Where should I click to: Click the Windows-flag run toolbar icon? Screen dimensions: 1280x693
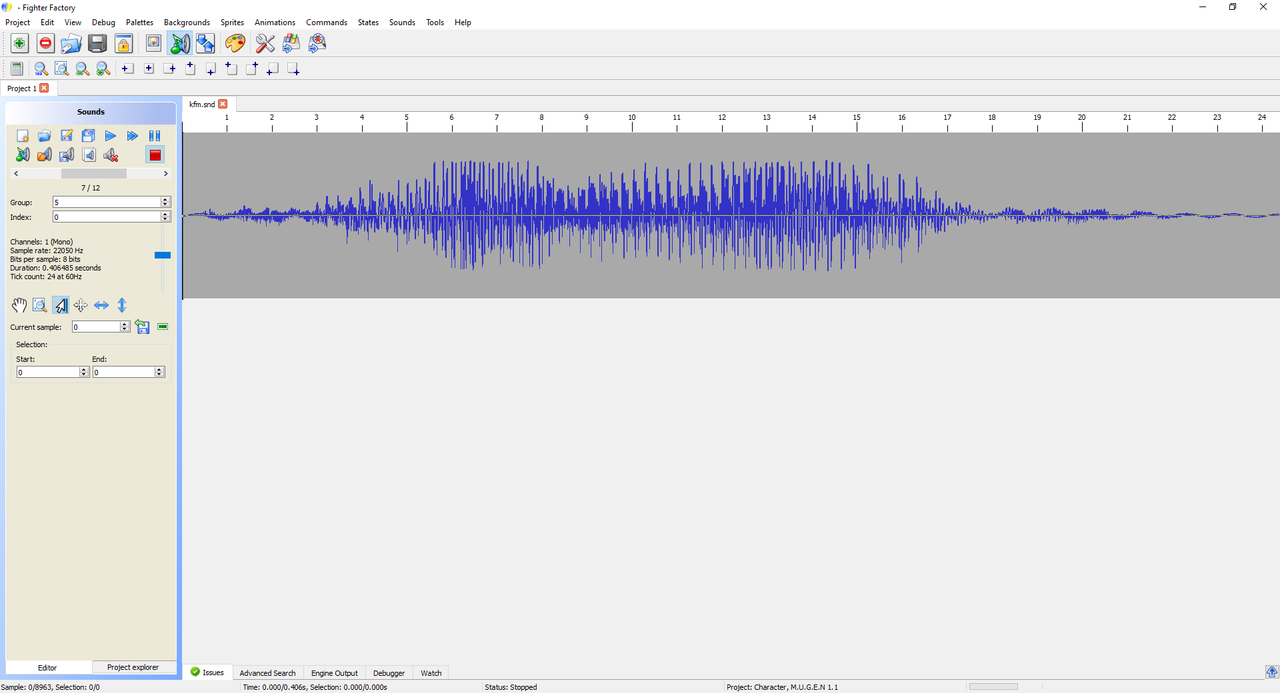coord(291,43)
